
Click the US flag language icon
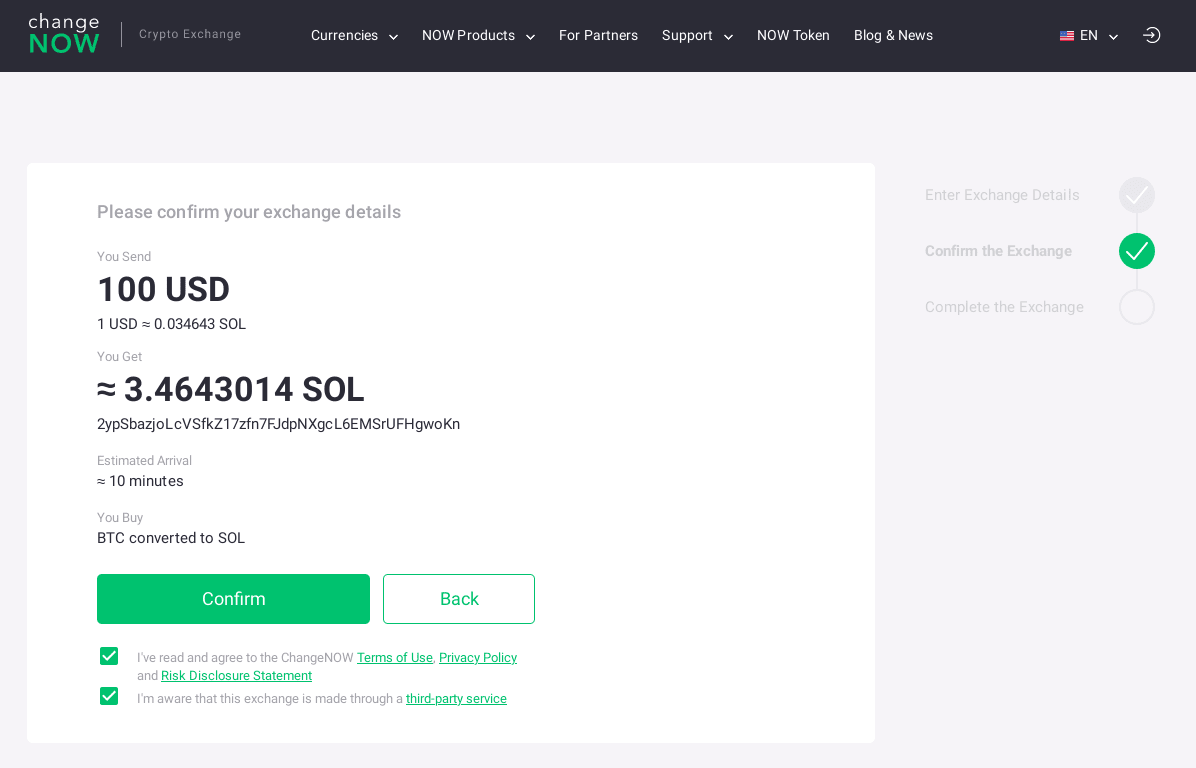(x=1067, y=36)
